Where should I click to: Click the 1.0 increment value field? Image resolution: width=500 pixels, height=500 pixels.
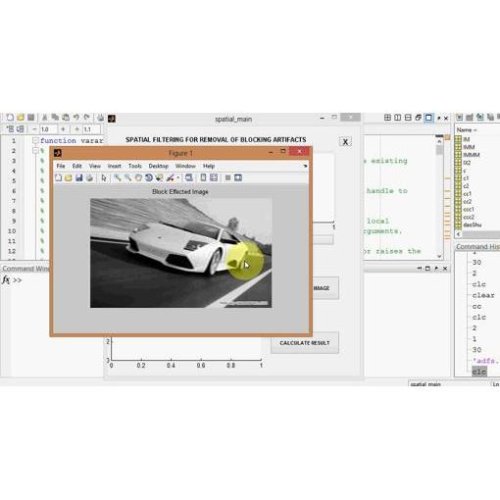coord(48,129)
